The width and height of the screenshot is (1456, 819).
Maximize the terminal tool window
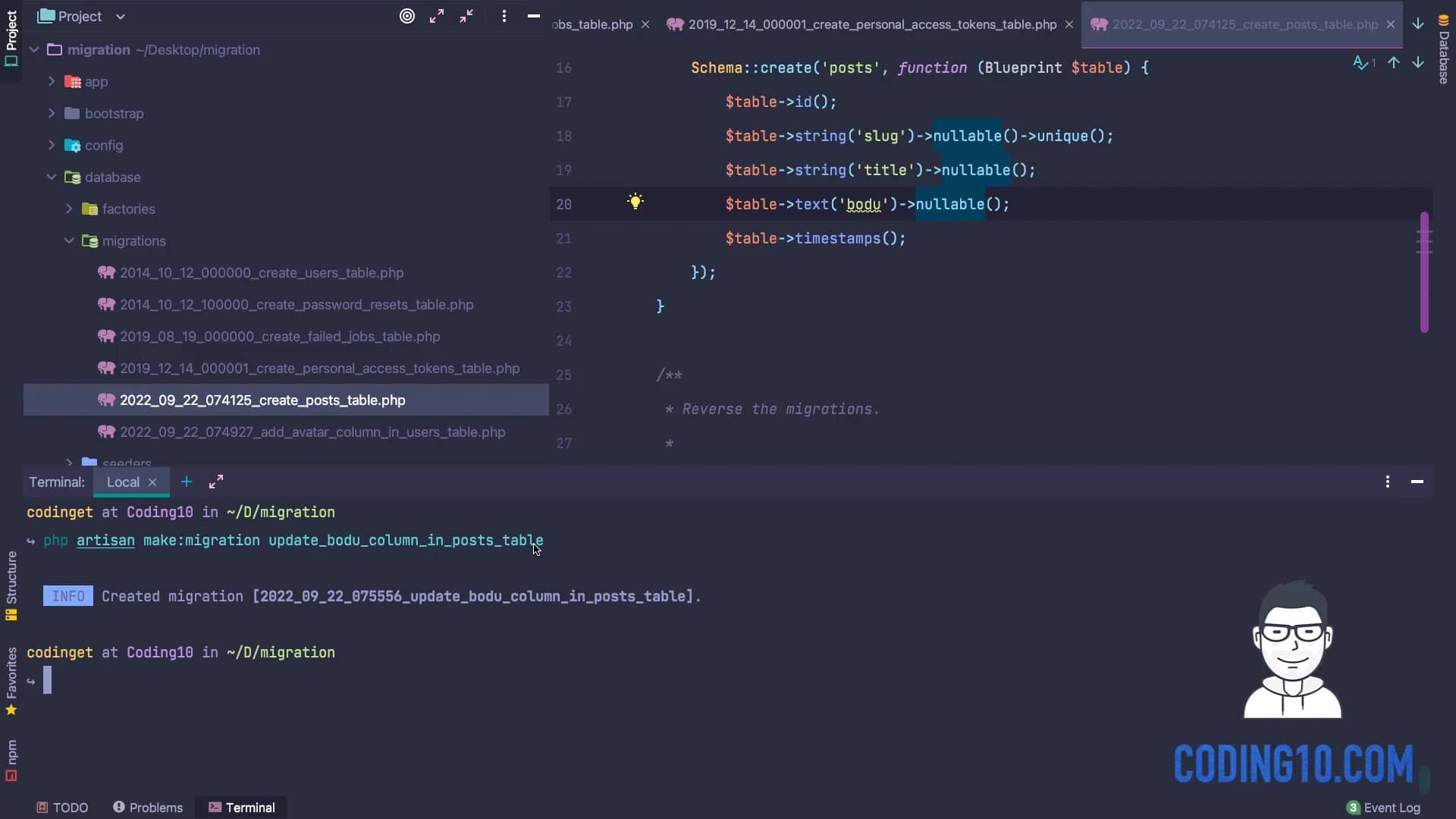click(216, 482)
